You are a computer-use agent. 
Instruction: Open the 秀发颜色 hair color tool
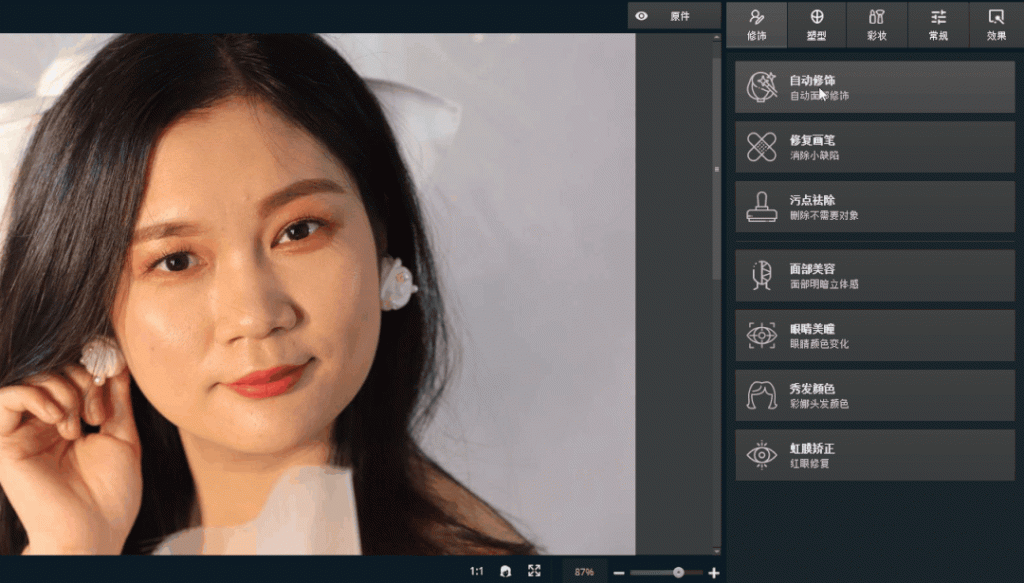(x=762, y=395)
